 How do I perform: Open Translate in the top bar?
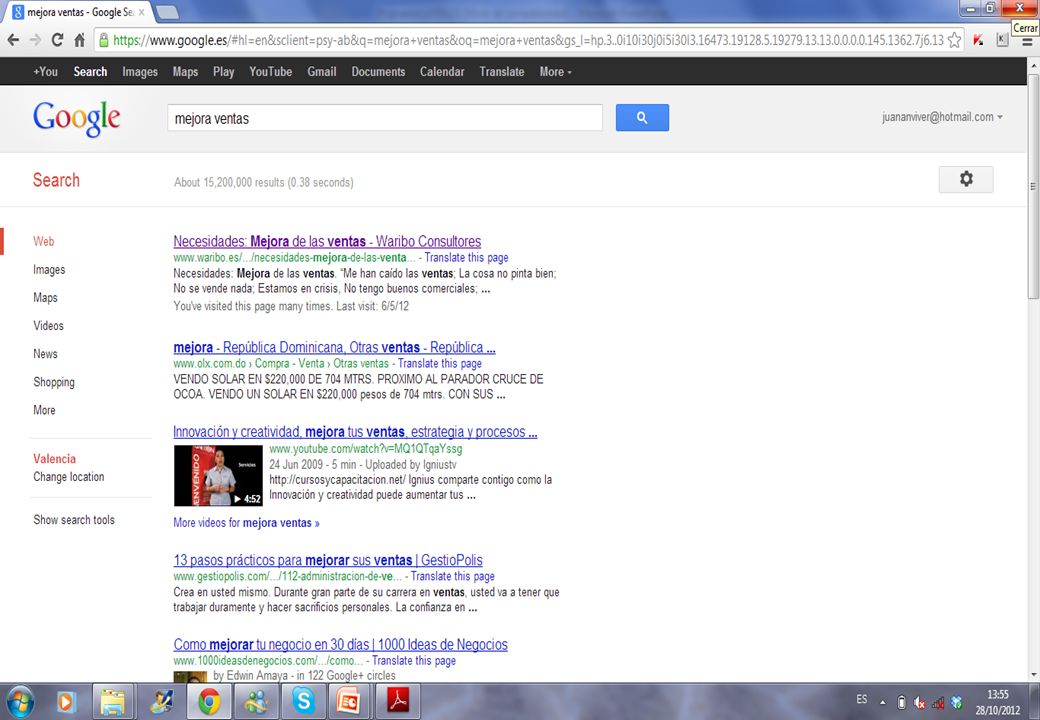coord(501,72)
